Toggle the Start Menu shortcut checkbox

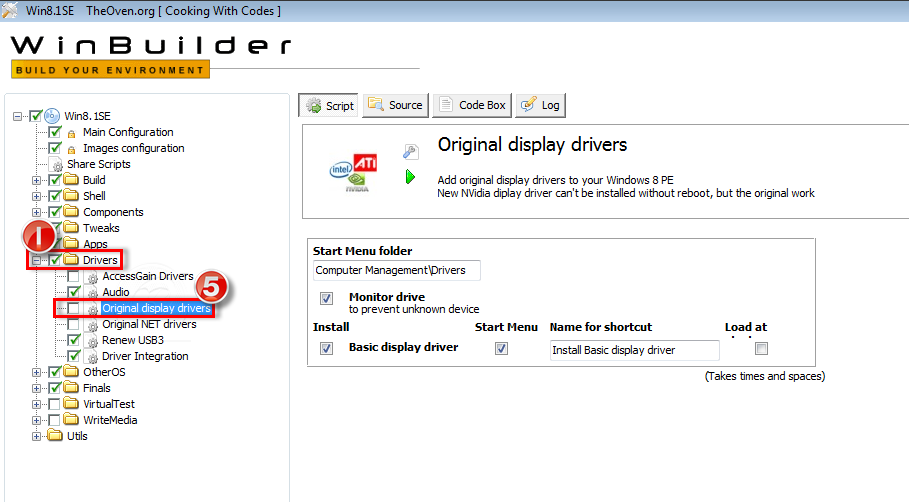(501, 348)
